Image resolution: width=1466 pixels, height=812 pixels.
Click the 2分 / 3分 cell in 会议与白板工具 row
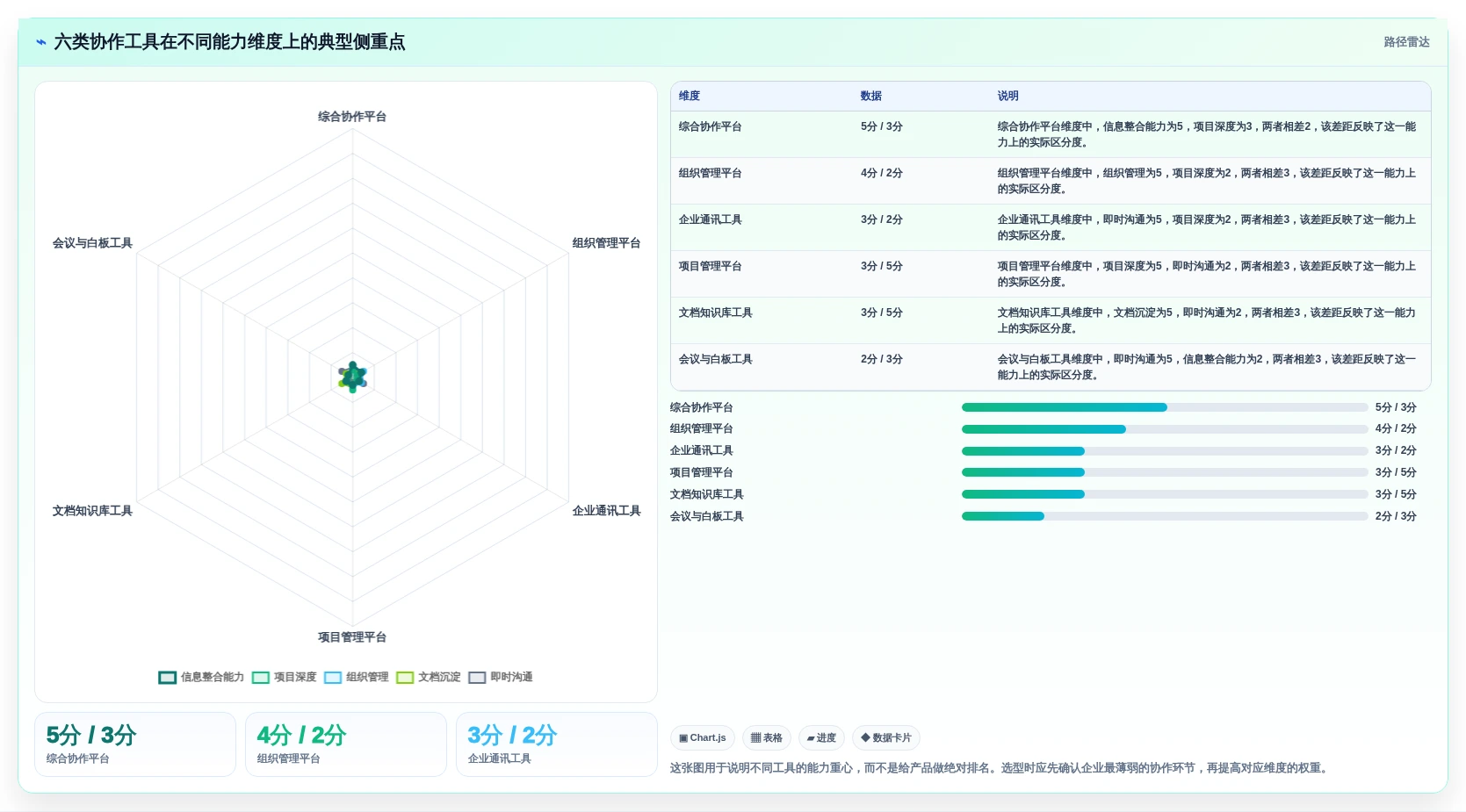click(x=881, y=359)
